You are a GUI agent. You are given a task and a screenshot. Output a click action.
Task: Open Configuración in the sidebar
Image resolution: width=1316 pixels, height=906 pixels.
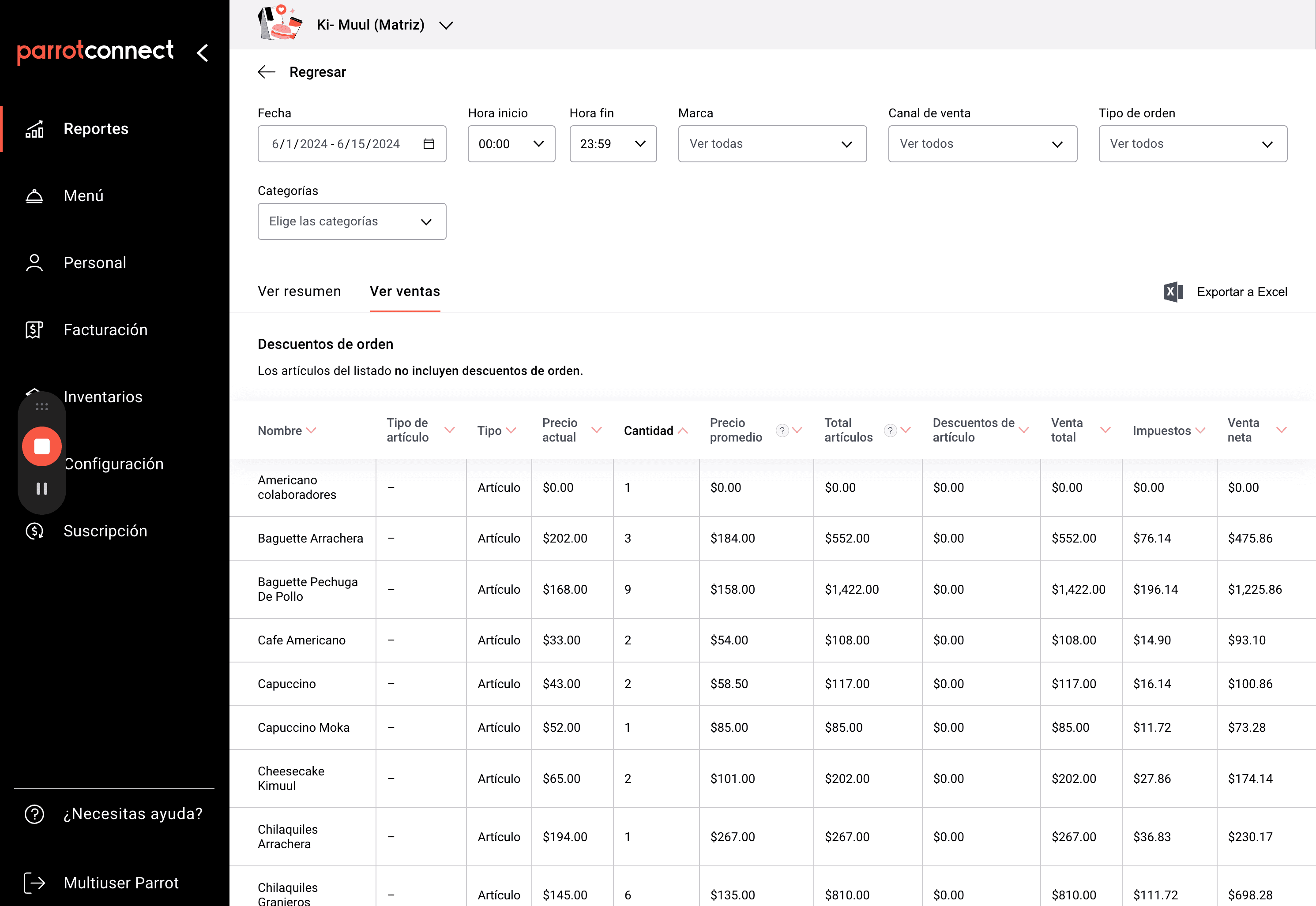pyautogui.click(x=113, y=464)
